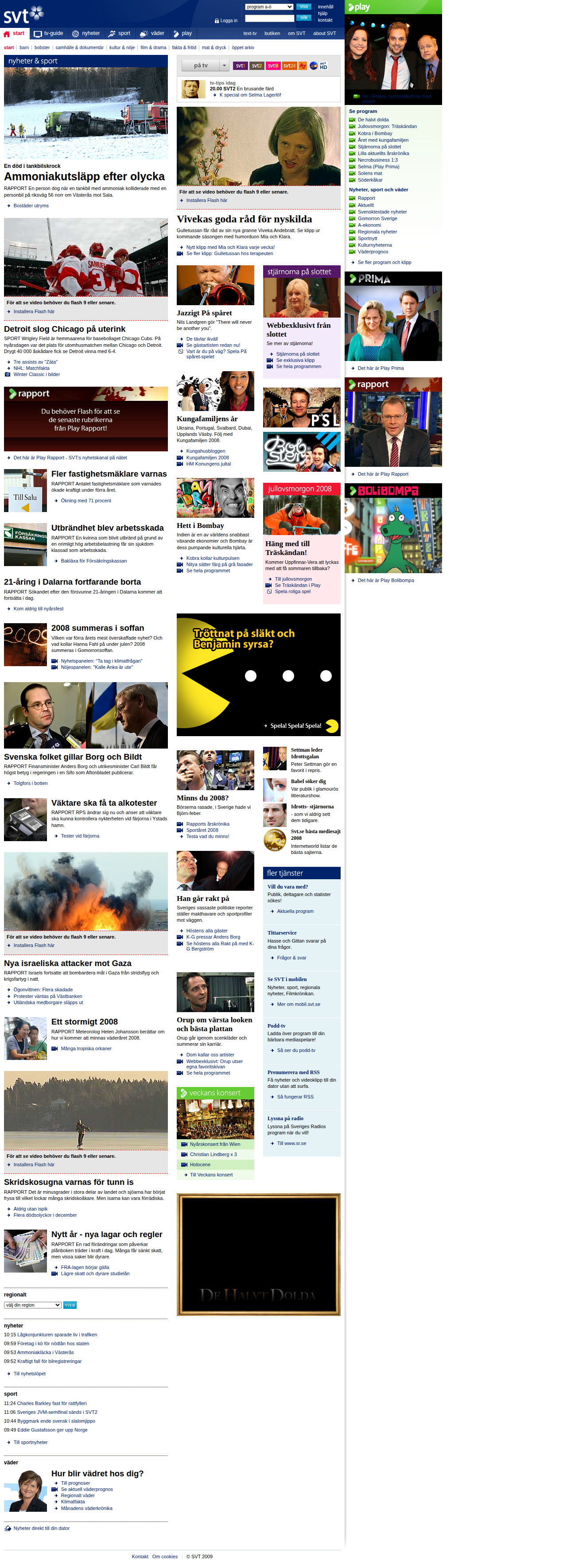
Task: Open the svt1 channel icon
Action: [240, 66]
